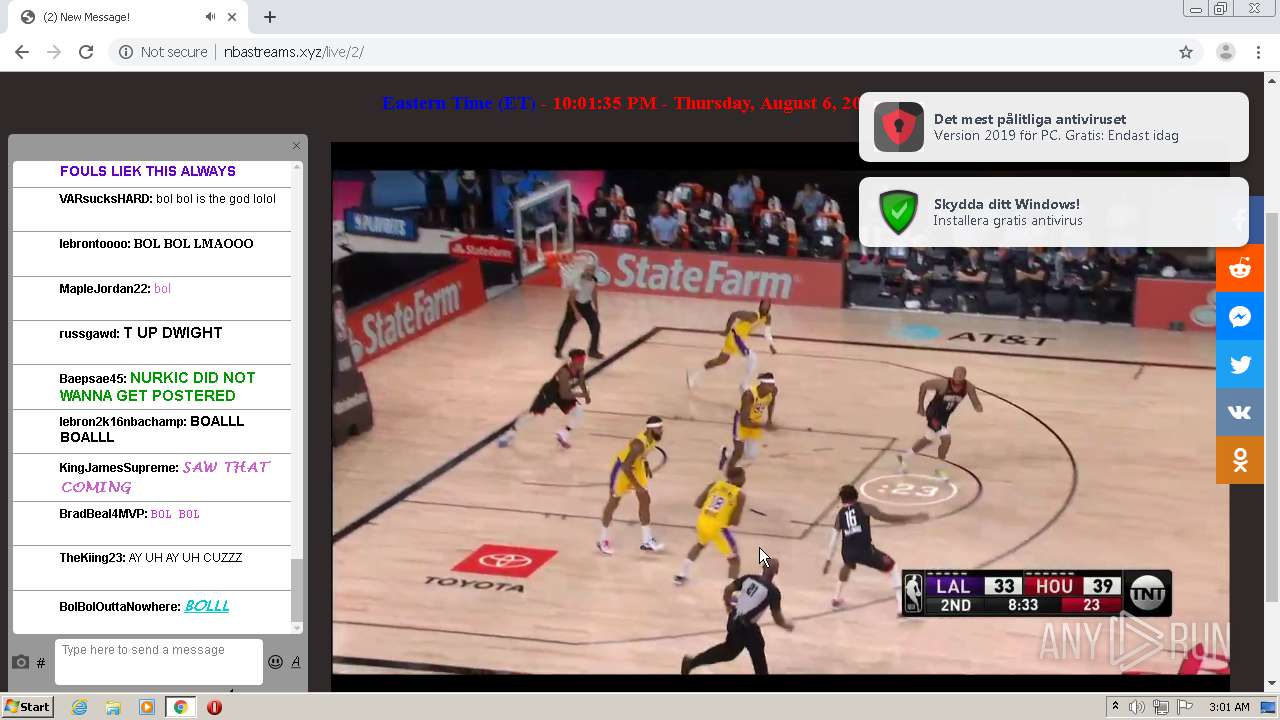The width and height of the screenshot is (1280, 720).
Task: Open the network status tray icon
Action: point(1160,707)
